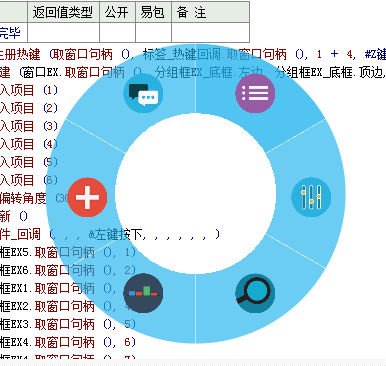
Task: Click the red plus add icon
Action: pyautogui.click(x=87, y=197)
